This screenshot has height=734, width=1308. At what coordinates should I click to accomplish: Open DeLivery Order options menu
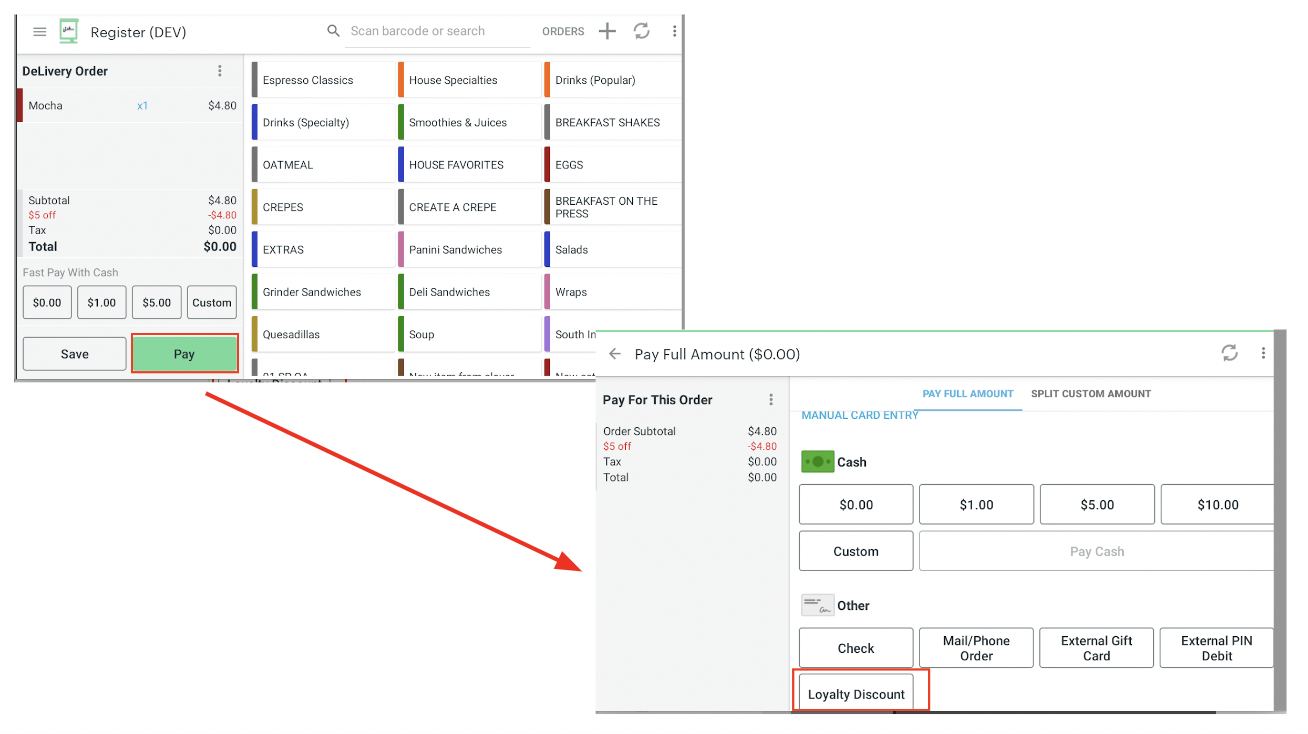point(220,71)
